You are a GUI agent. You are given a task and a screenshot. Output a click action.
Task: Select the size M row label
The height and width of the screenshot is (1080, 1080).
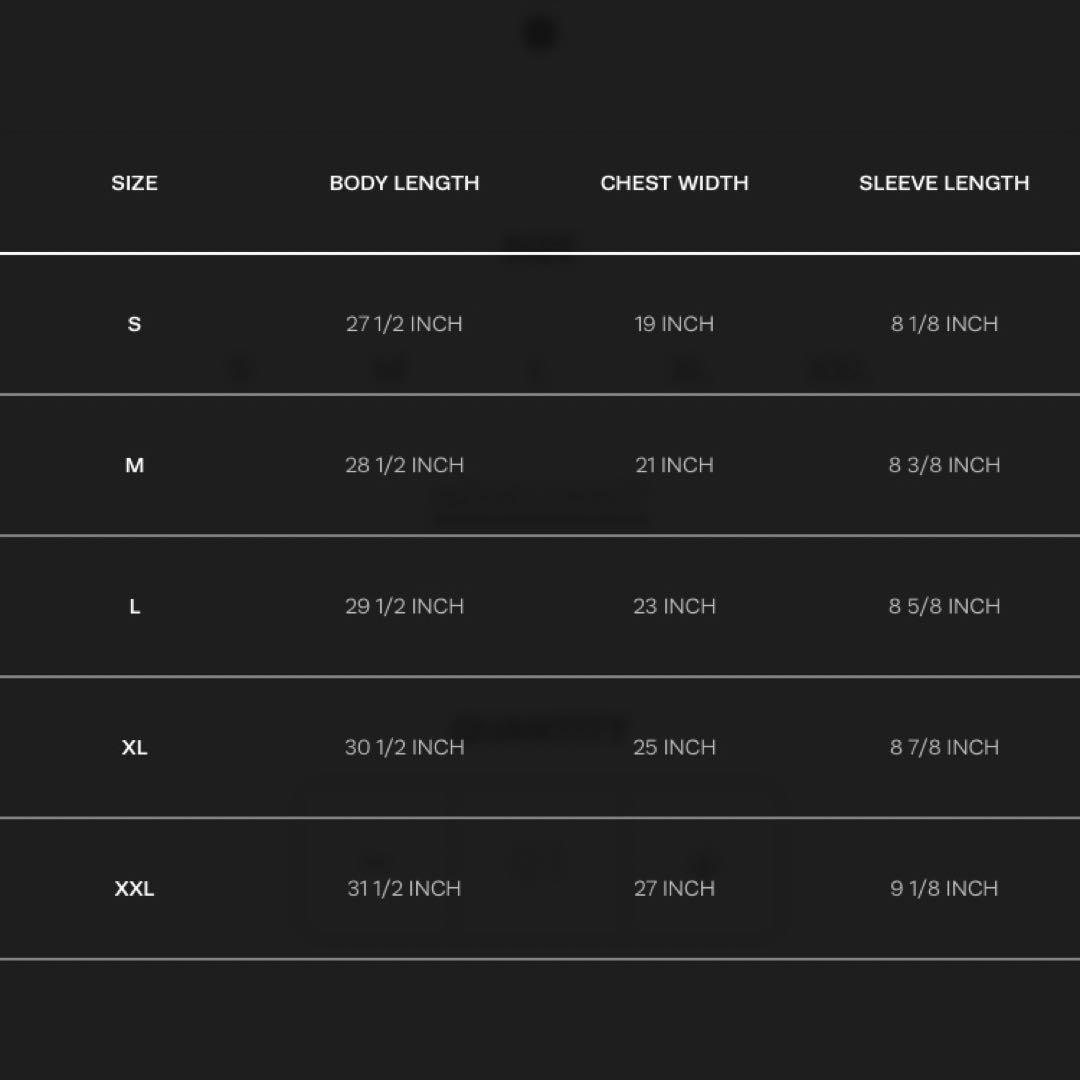(x=134, y=465)
